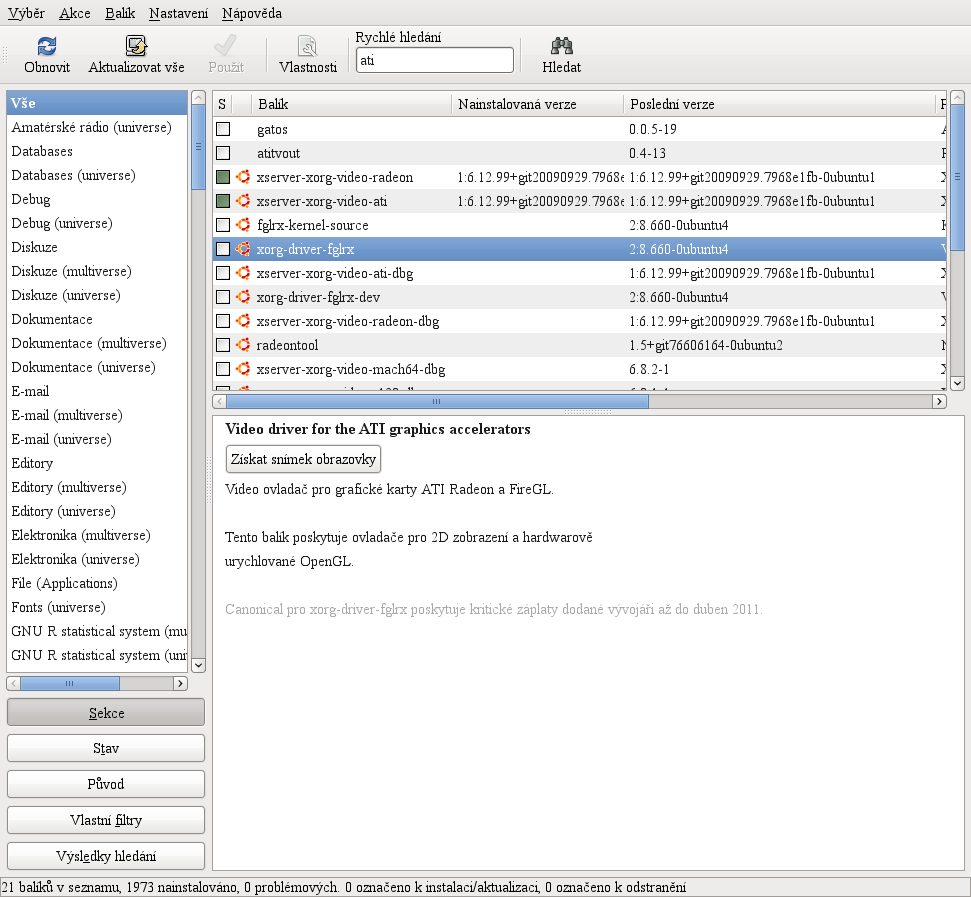
Task: Open the Akce menu
Action: (x=75, y=13)
